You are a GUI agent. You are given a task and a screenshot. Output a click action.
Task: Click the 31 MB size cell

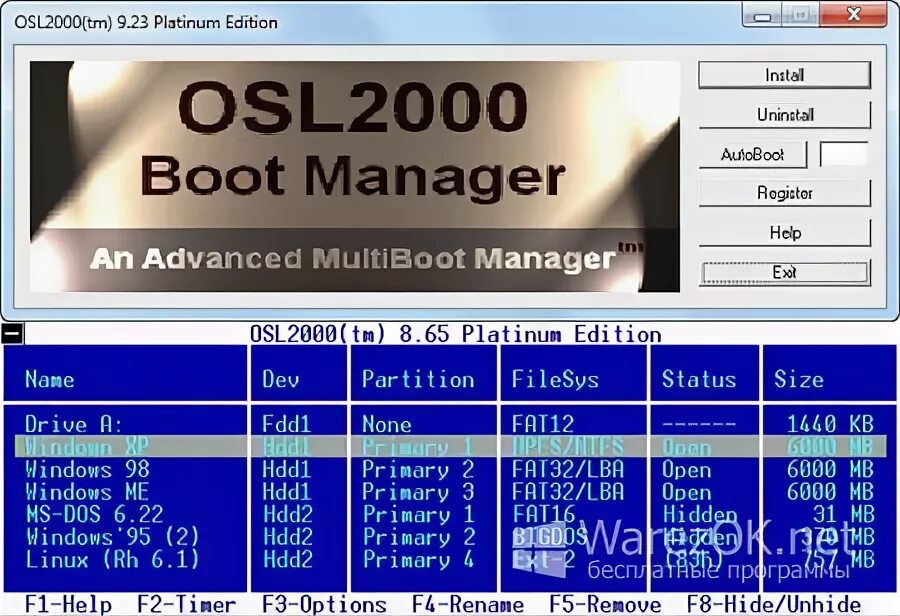(843, 514)
